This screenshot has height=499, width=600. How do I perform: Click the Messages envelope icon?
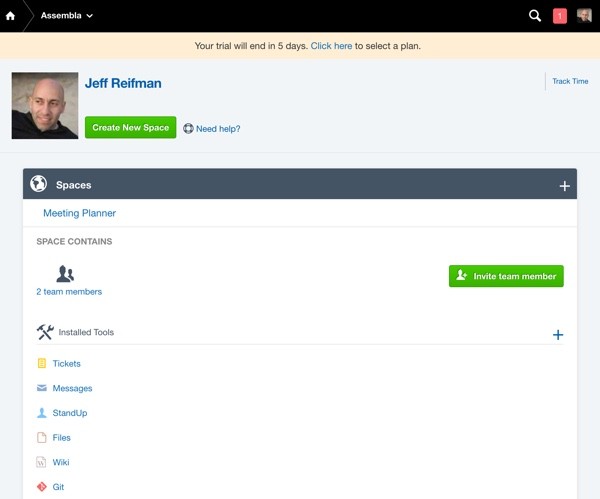click(x=42, y=388)
